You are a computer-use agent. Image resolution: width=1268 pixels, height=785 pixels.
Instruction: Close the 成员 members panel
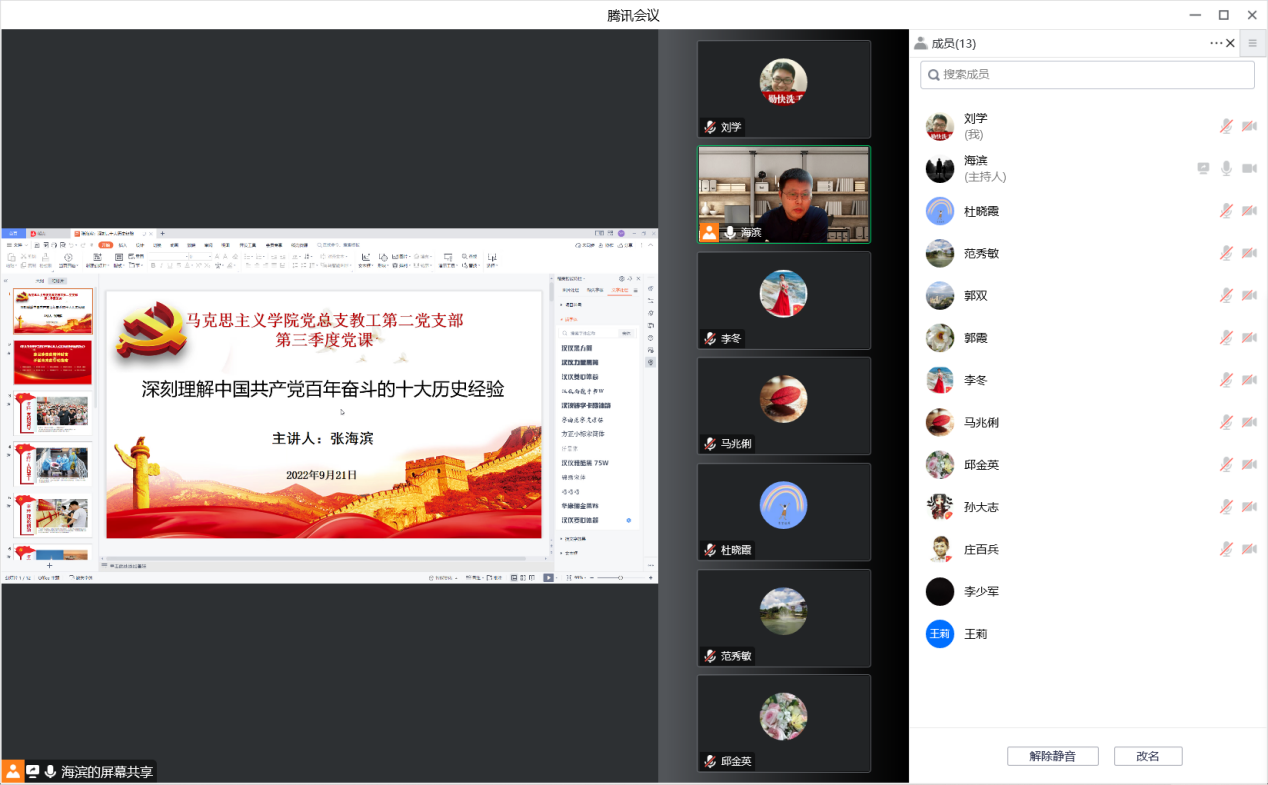(1231, 43)
